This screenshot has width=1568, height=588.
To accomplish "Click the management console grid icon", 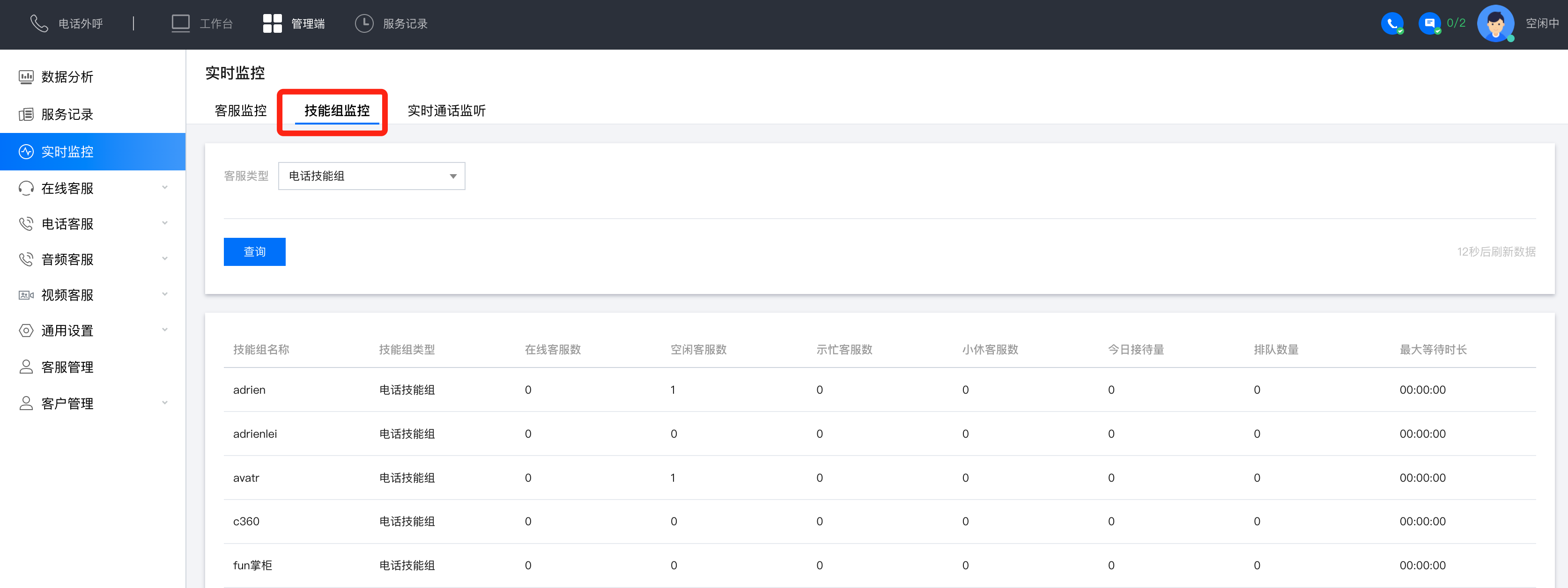I will pos(272,24).
